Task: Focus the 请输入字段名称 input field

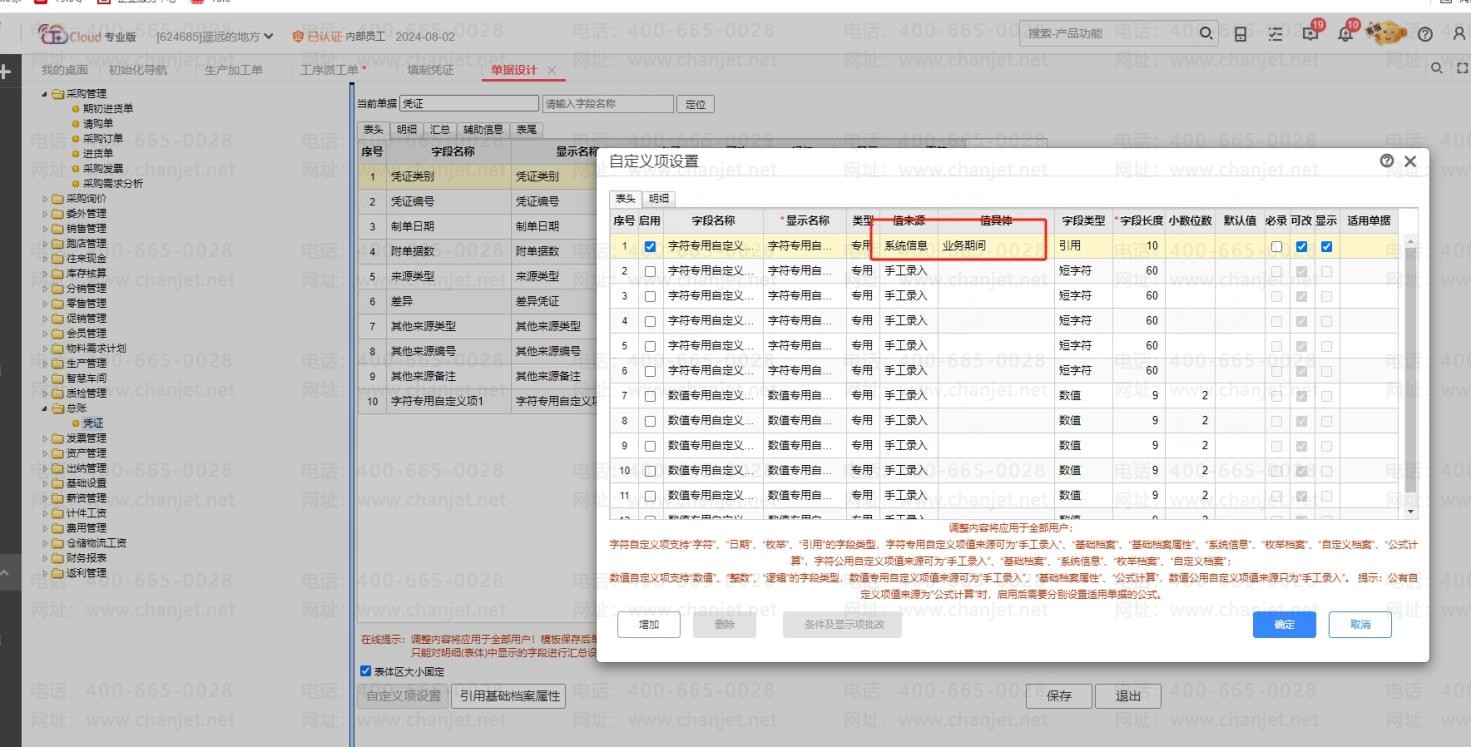Action: pyautogui.click(x=606, y=104)
